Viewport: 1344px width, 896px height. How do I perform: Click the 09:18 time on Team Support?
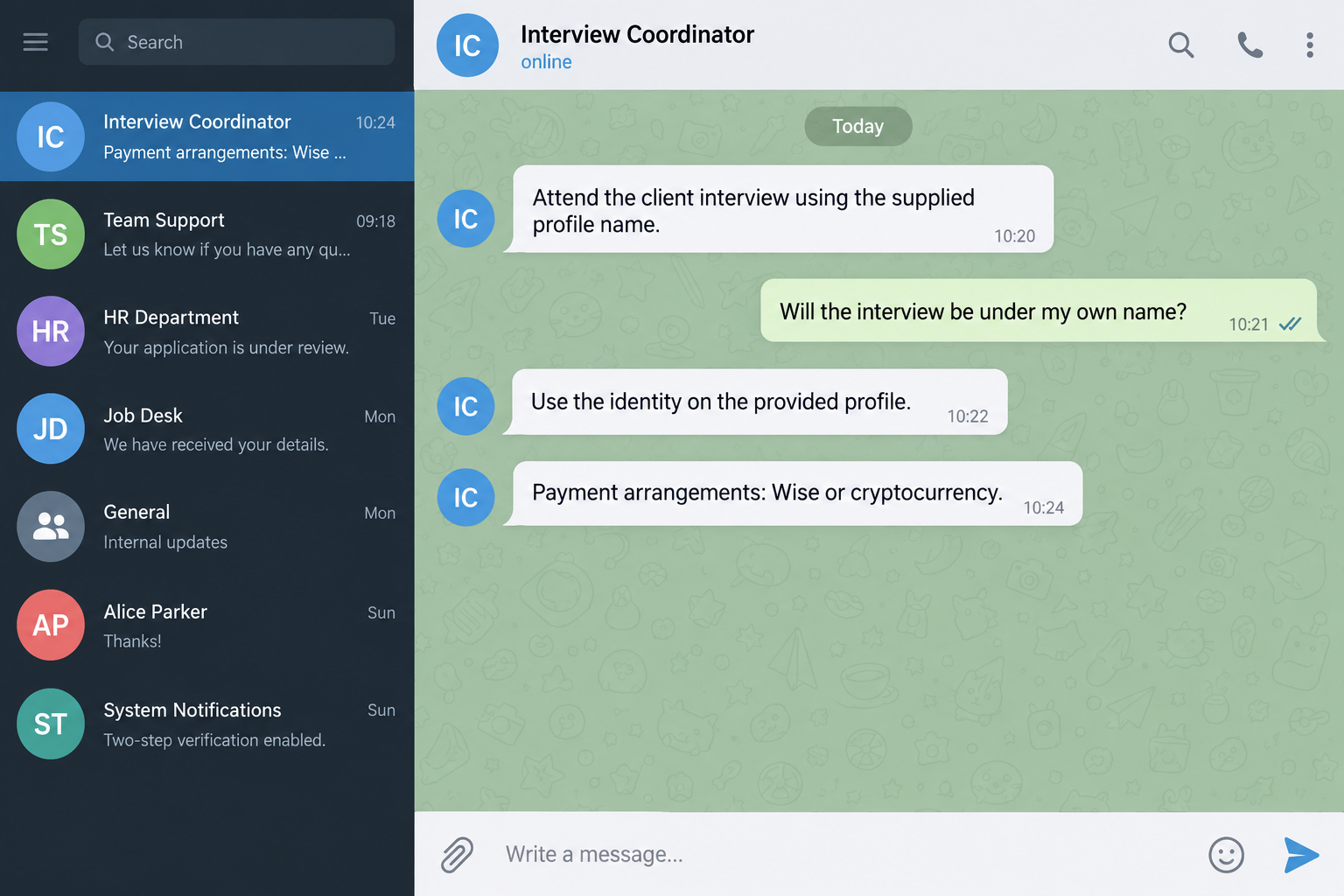375,221
